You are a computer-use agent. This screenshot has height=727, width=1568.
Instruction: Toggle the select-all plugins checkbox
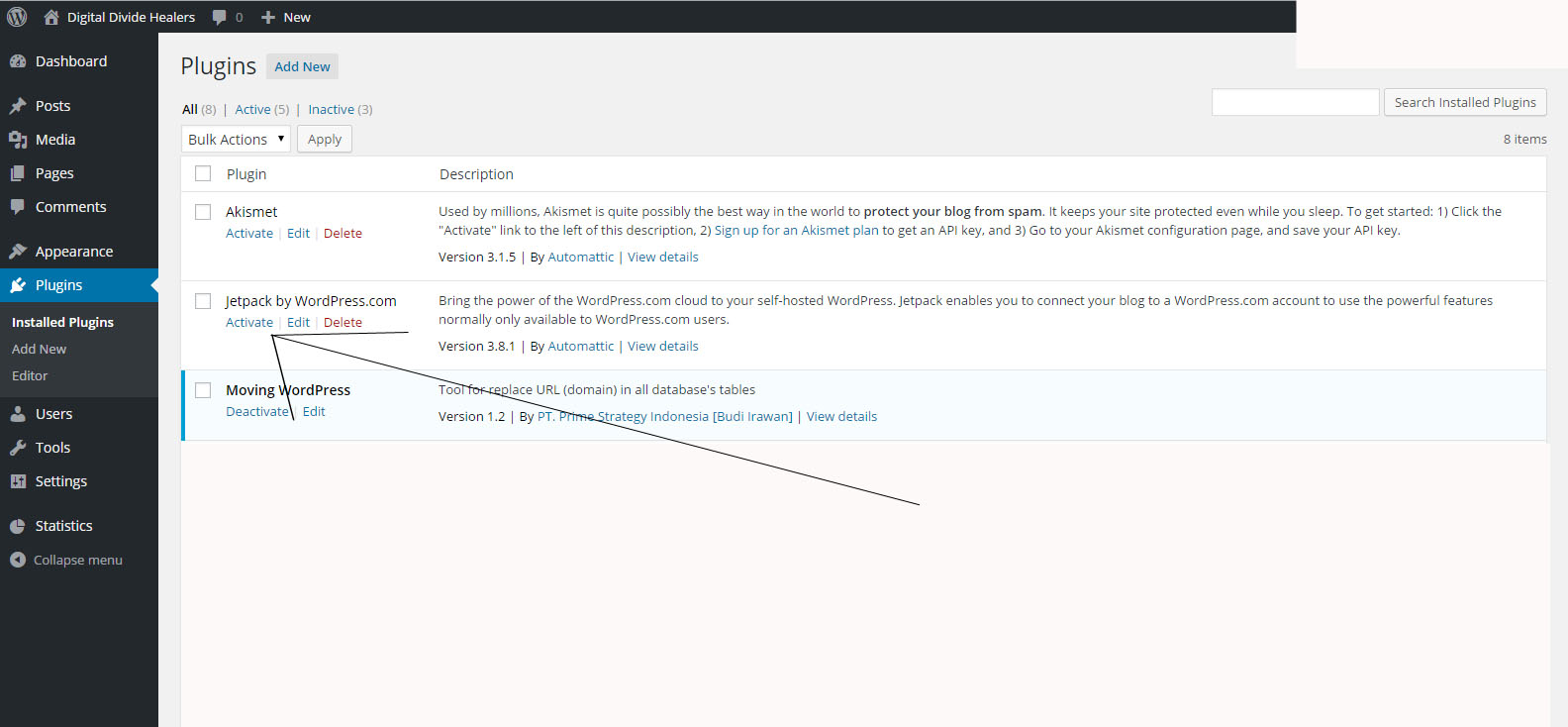click(203, 173)
